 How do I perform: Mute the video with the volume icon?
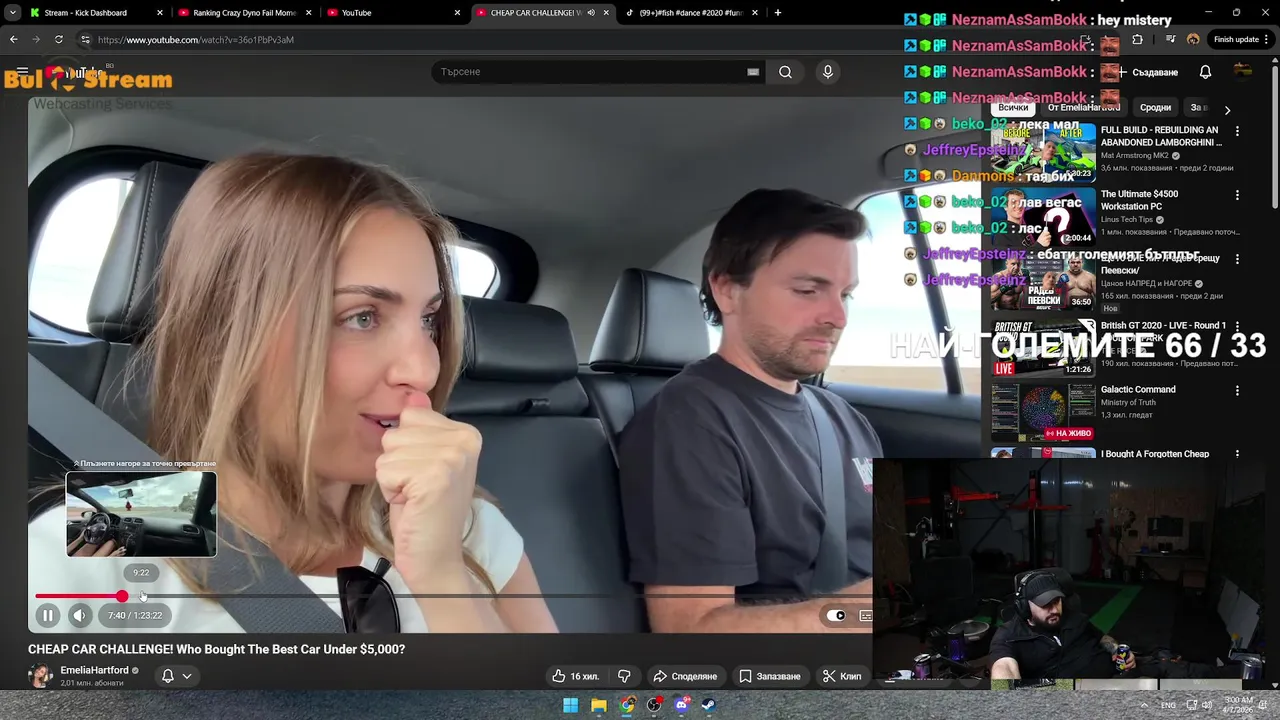[x=79, y=616]
